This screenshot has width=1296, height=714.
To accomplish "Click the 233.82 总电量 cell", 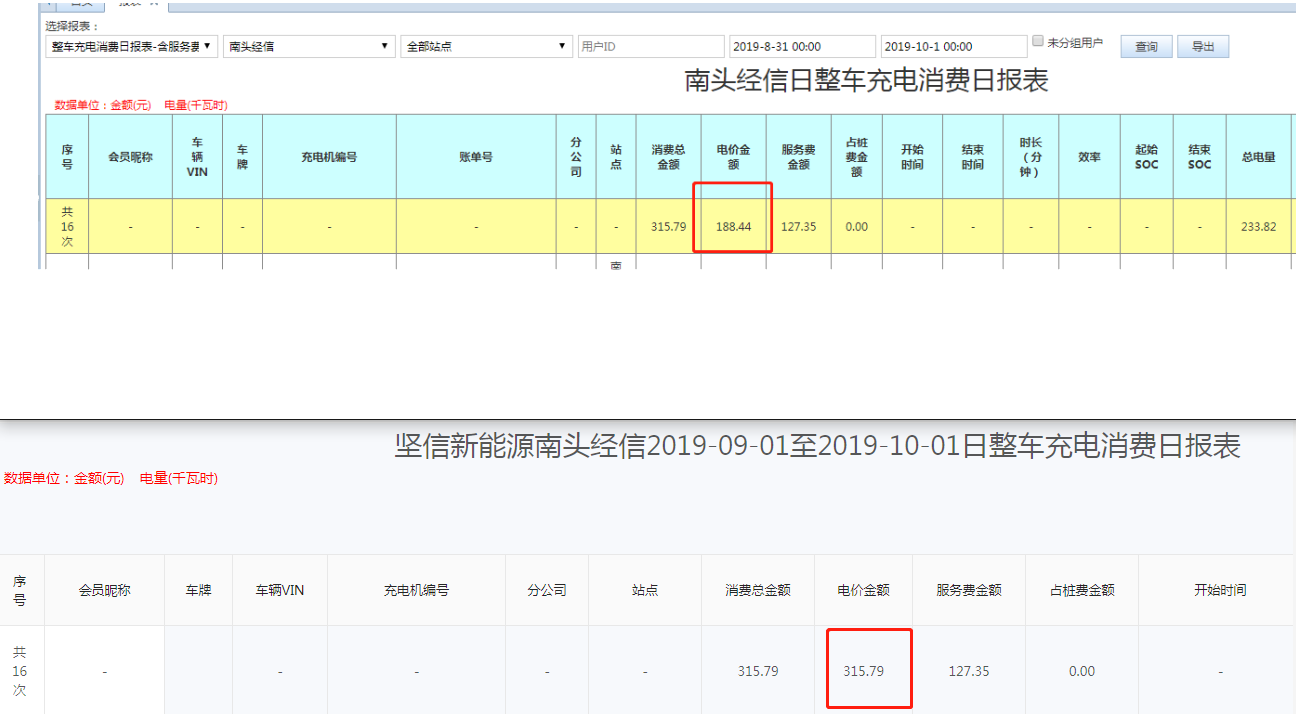I will (x=1259, y=227).
